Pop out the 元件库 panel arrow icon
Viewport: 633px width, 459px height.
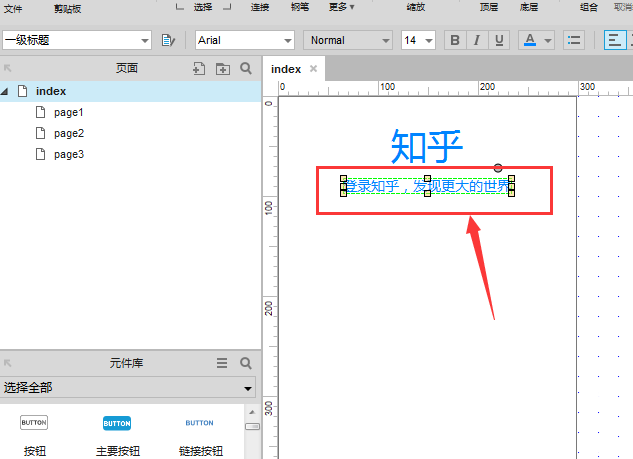(7, 363)
